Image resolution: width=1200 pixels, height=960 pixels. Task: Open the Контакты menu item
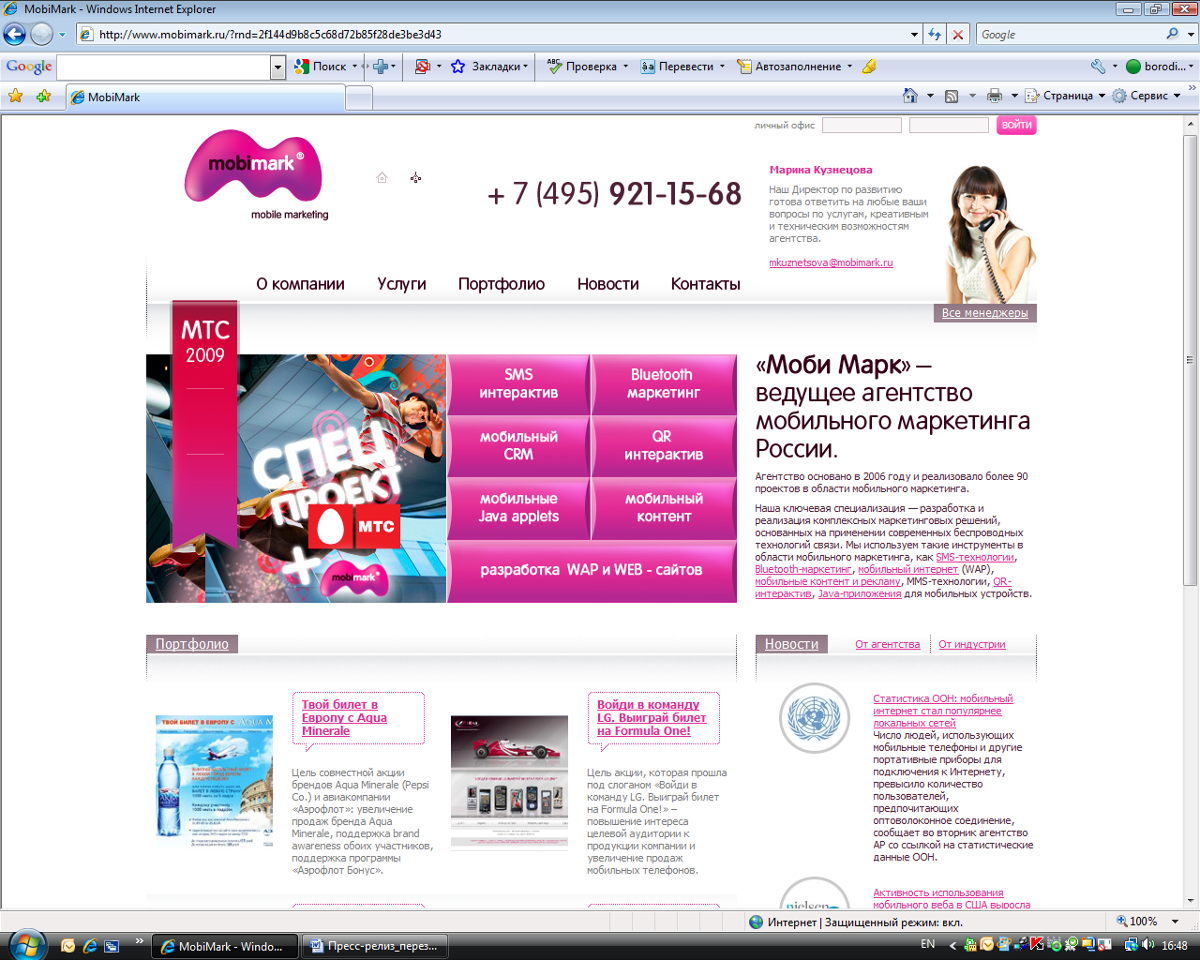705,284
